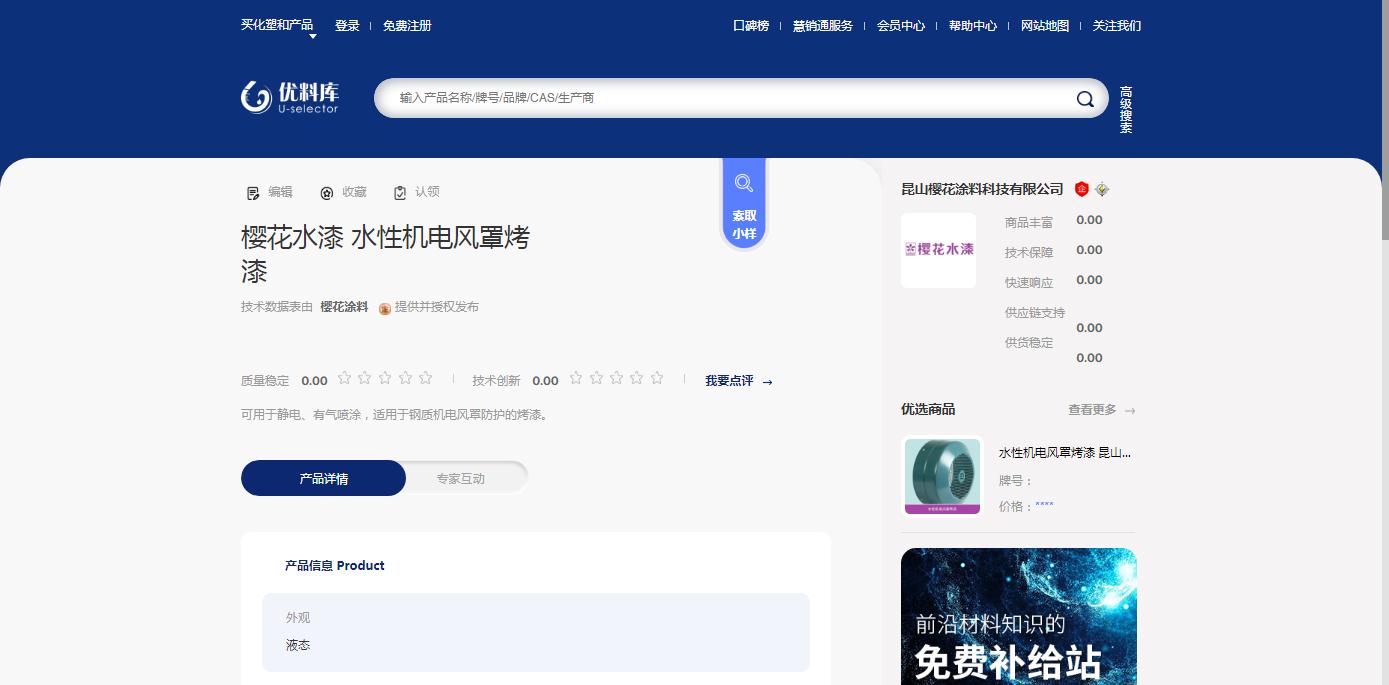This screenshot has width=1389, height=685.
Task: Click the small authorization icon before 提供并授权发布
Action: point(385,308)
